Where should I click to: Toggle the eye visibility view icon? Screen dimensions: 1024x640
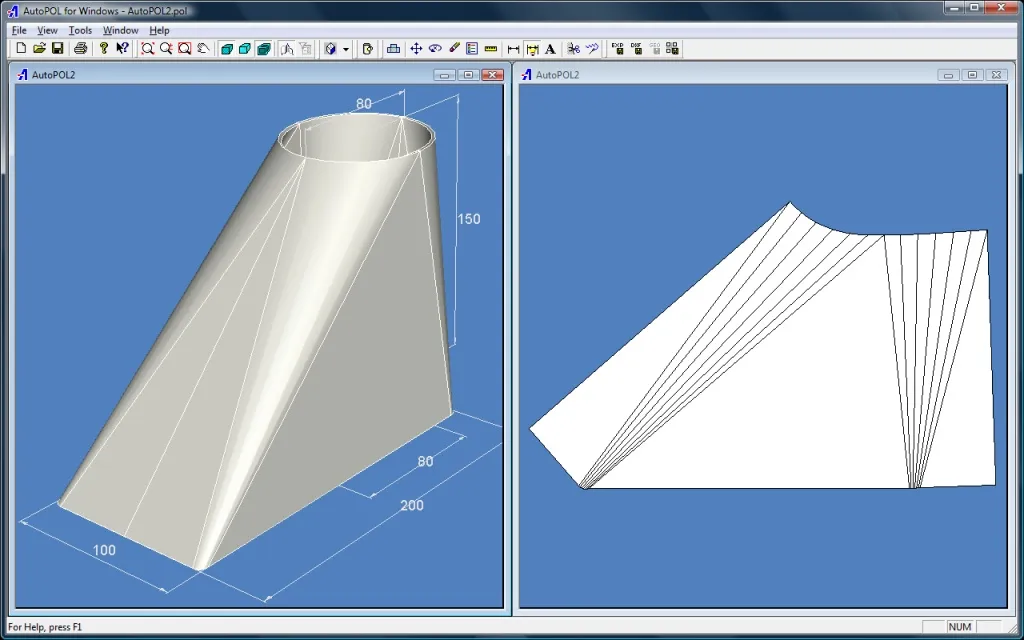pos(435,48)
